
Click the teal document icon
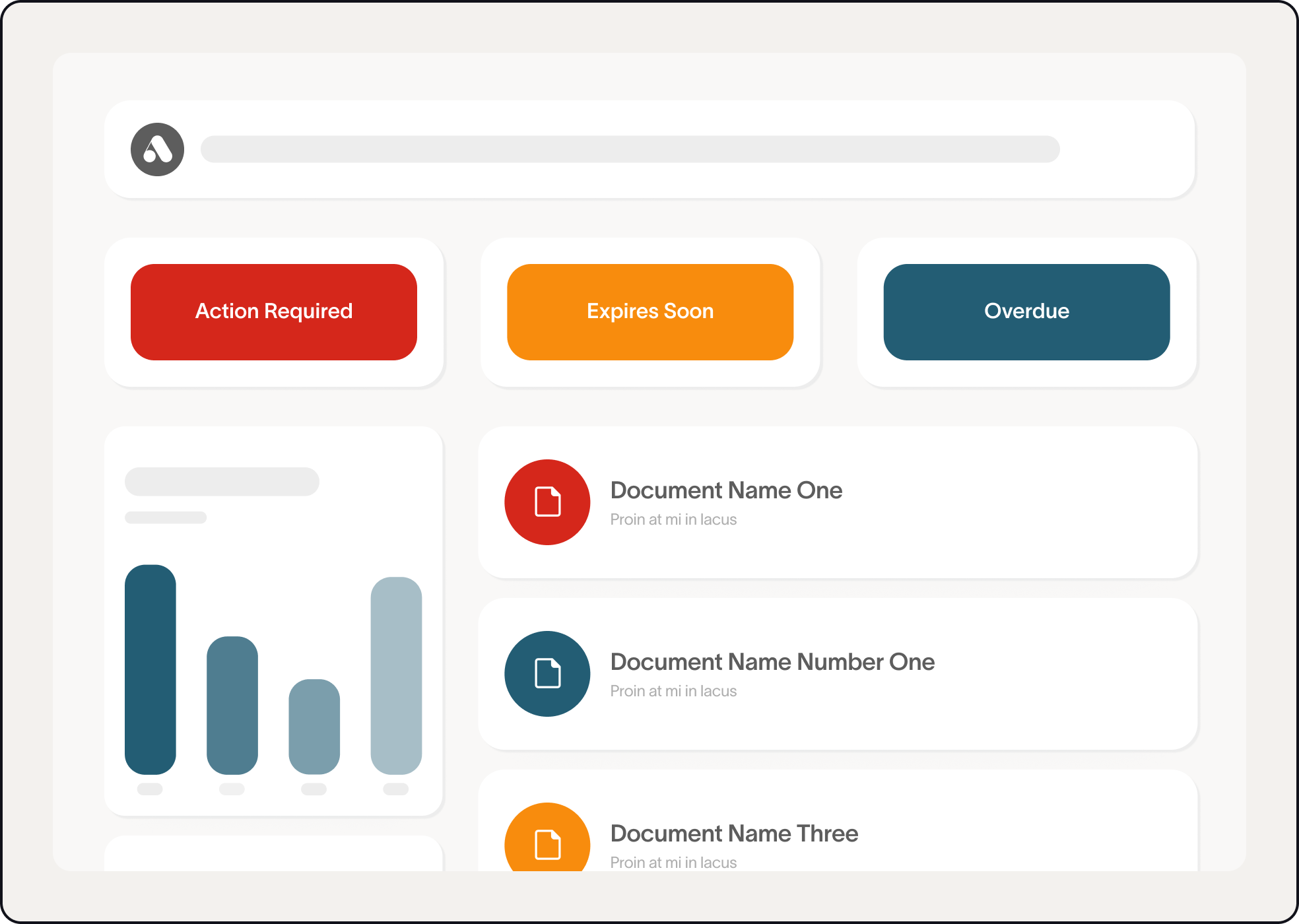547,674
